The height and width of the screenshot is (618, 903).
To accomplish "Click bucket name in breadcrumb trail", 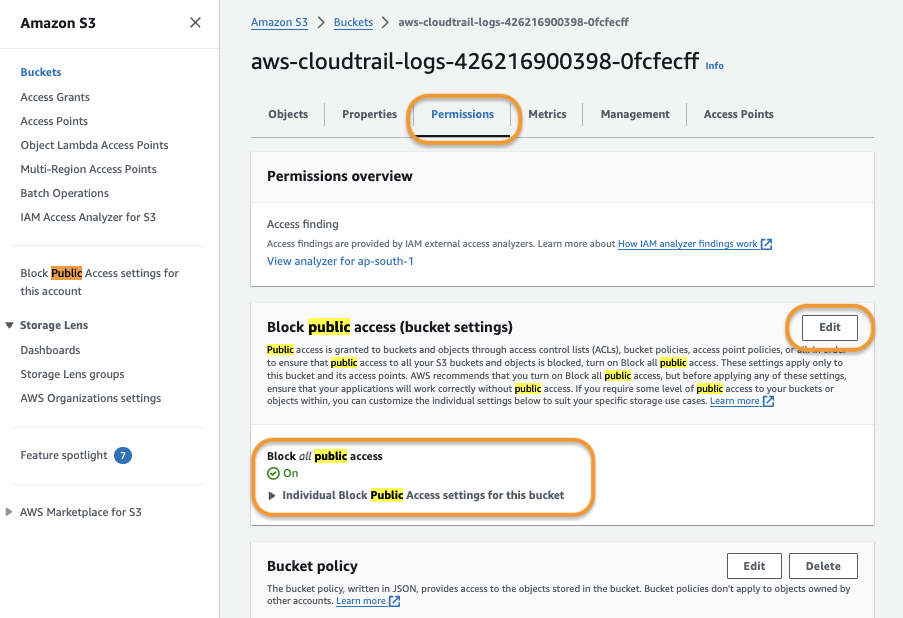I will [514, 22].
